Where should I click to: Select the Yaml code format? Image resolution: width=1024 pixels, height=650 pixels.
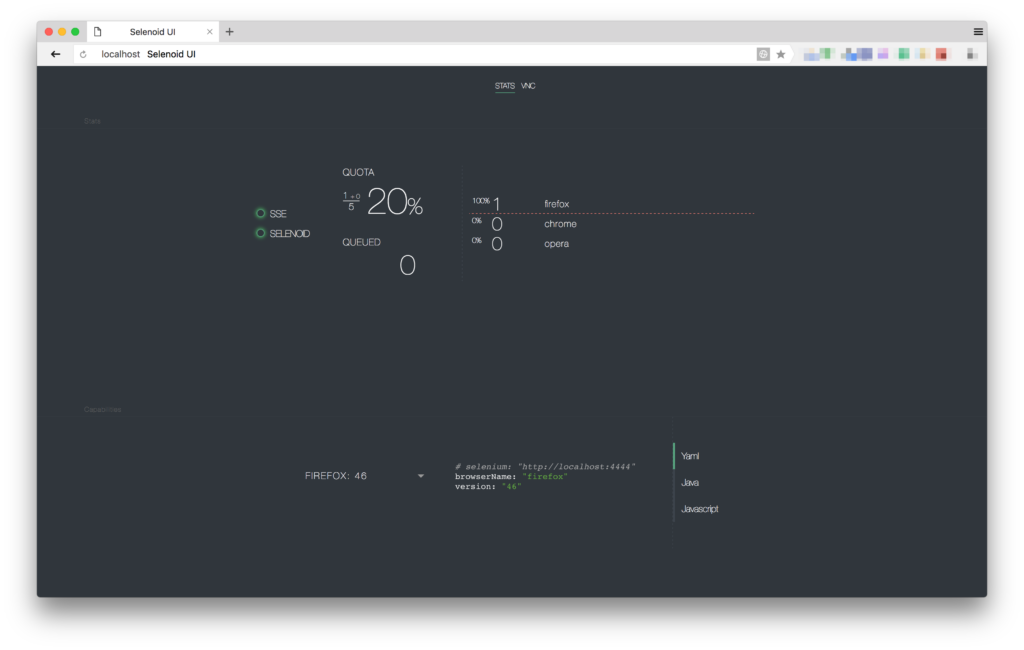point(690,456)
